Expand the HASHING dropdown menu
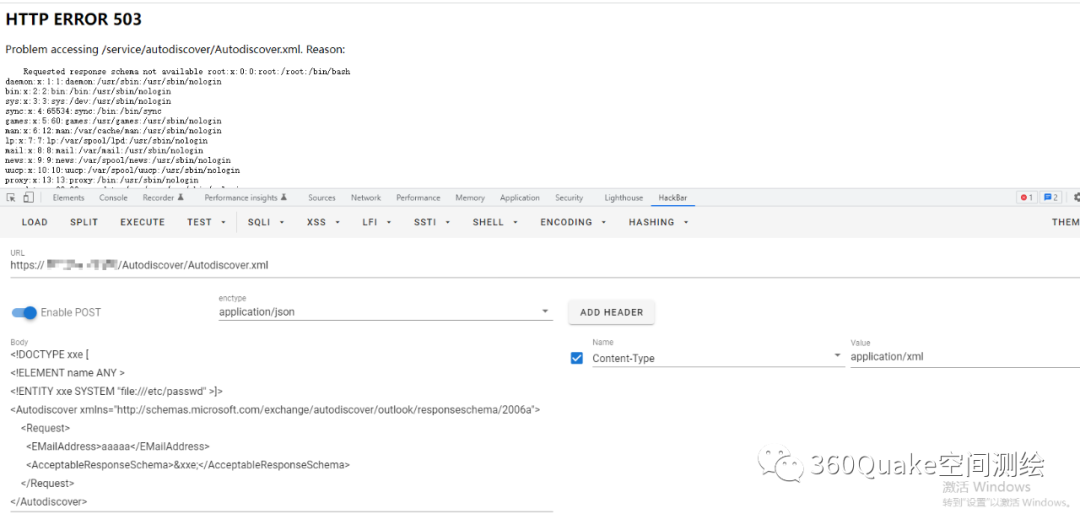The image size is (1080, 514). 658,222
